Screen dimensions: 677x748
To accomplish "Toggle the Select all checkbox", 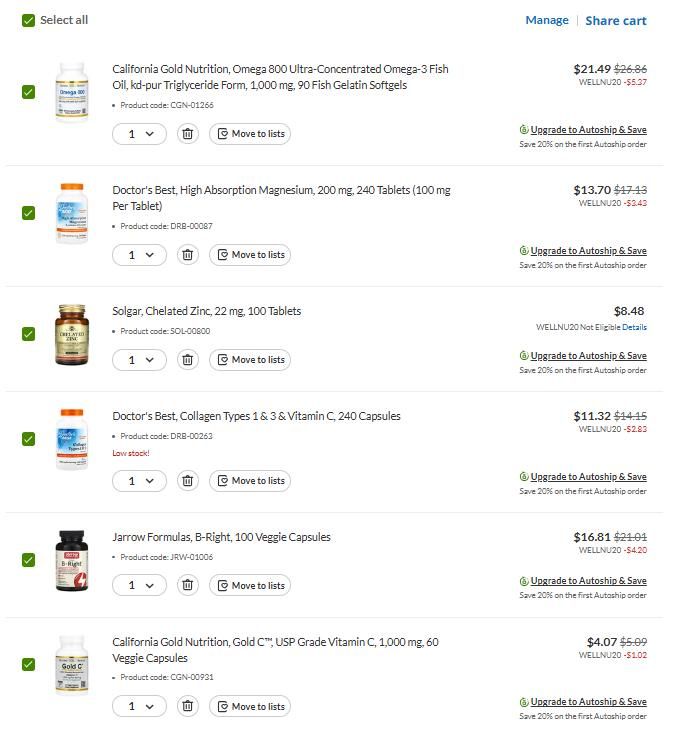I will coord(28,20).
